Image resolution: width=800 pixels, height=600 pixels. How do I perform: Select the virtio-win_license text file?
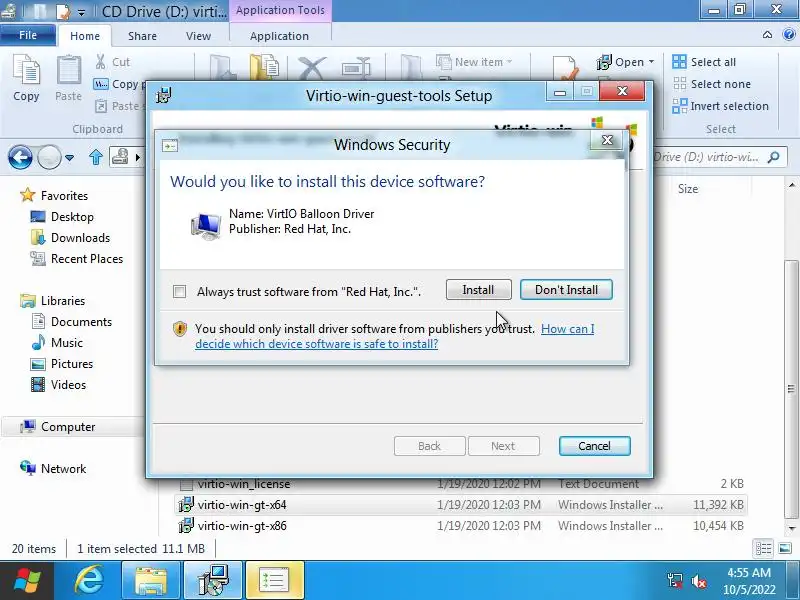[461, 483]
